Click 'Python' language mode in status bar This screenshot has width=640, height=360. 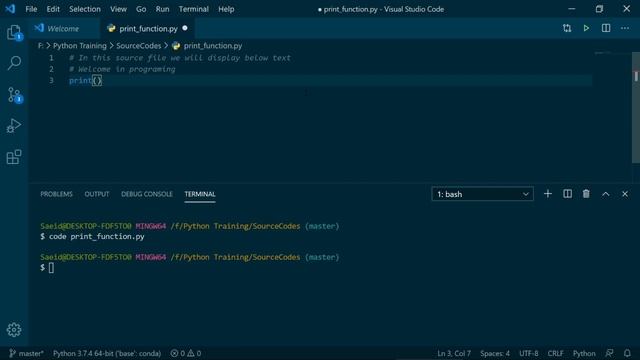pos(584,353)
